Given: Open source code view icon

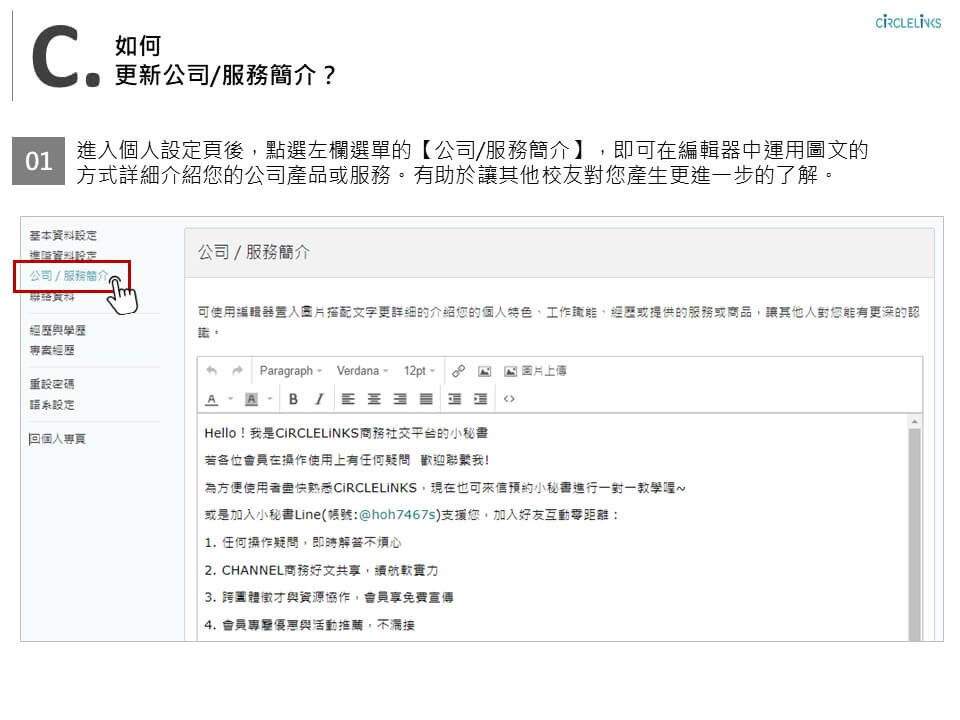Looking at the screenshot, I should point(509,399).
